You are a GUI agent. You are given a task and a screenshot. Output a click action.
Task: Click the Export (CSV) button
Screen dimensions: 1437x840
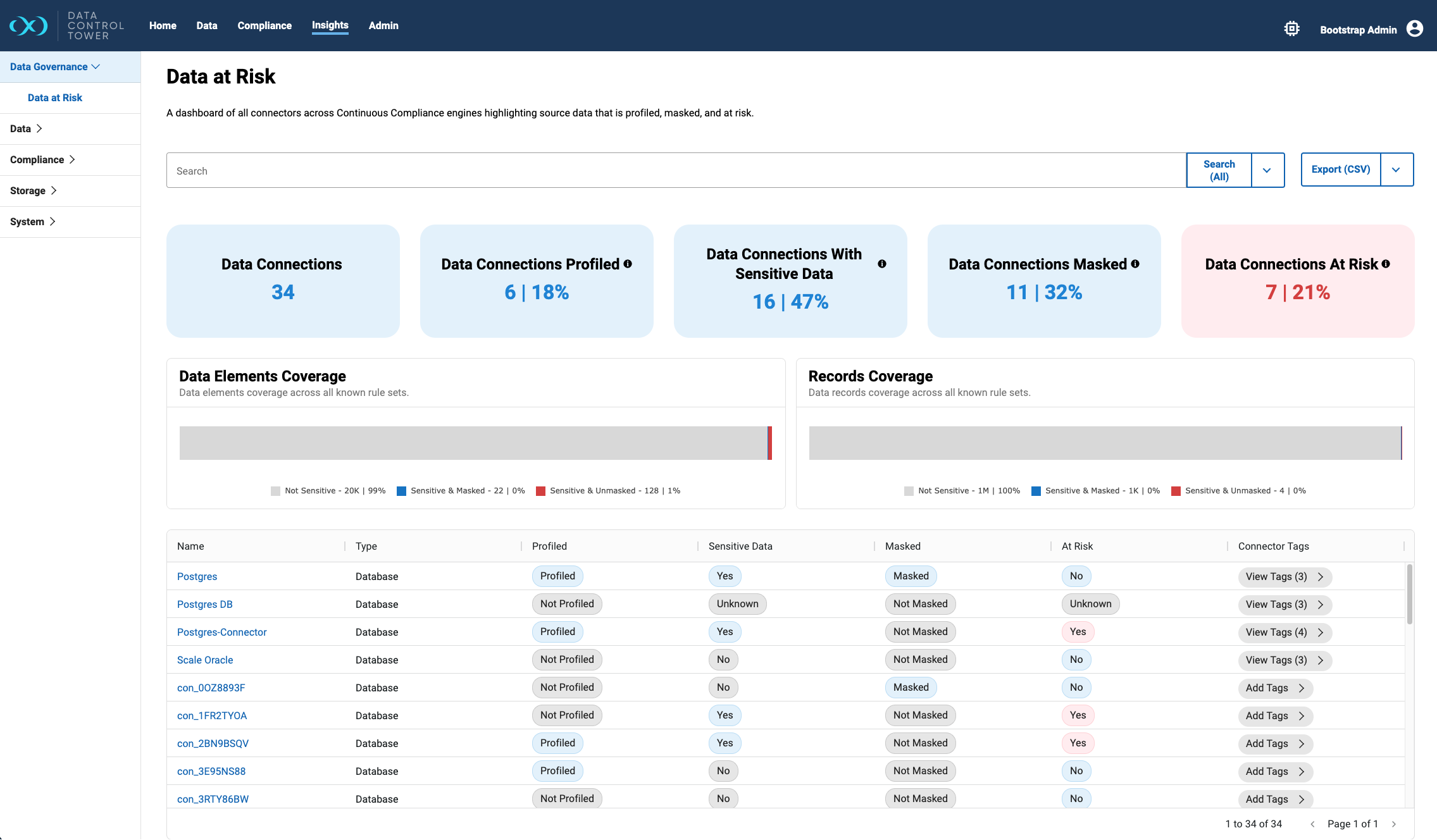[1340, 170]
